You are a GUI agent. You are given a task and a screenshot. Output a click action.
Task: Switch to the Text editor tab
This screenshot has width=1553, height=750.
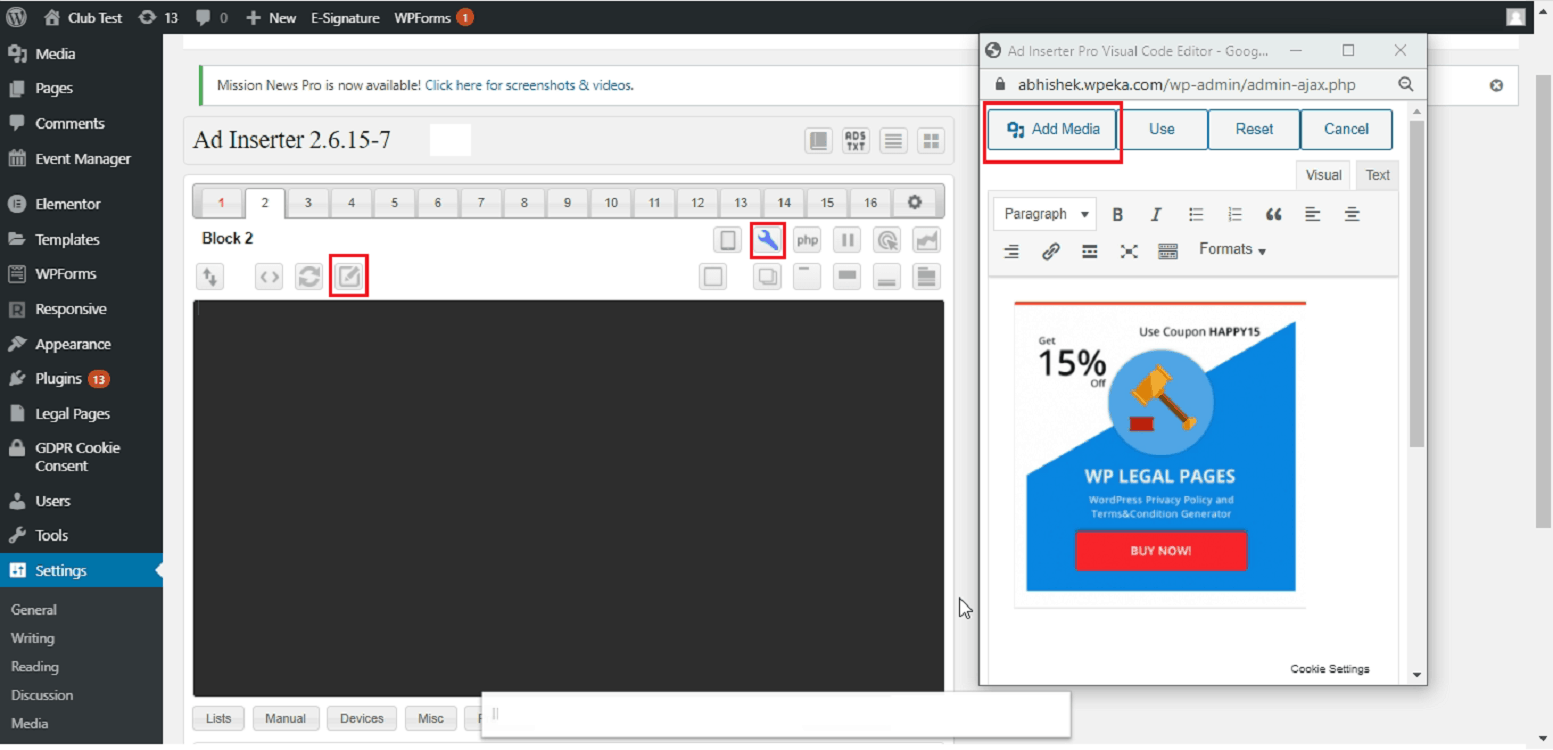[1378, 175]
